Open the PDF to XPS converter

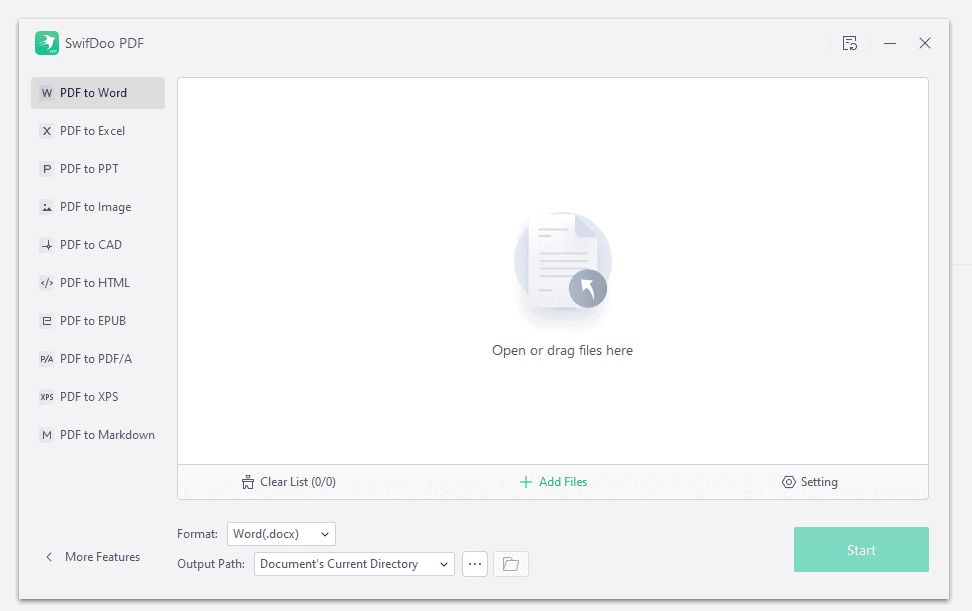pos(89,396)
